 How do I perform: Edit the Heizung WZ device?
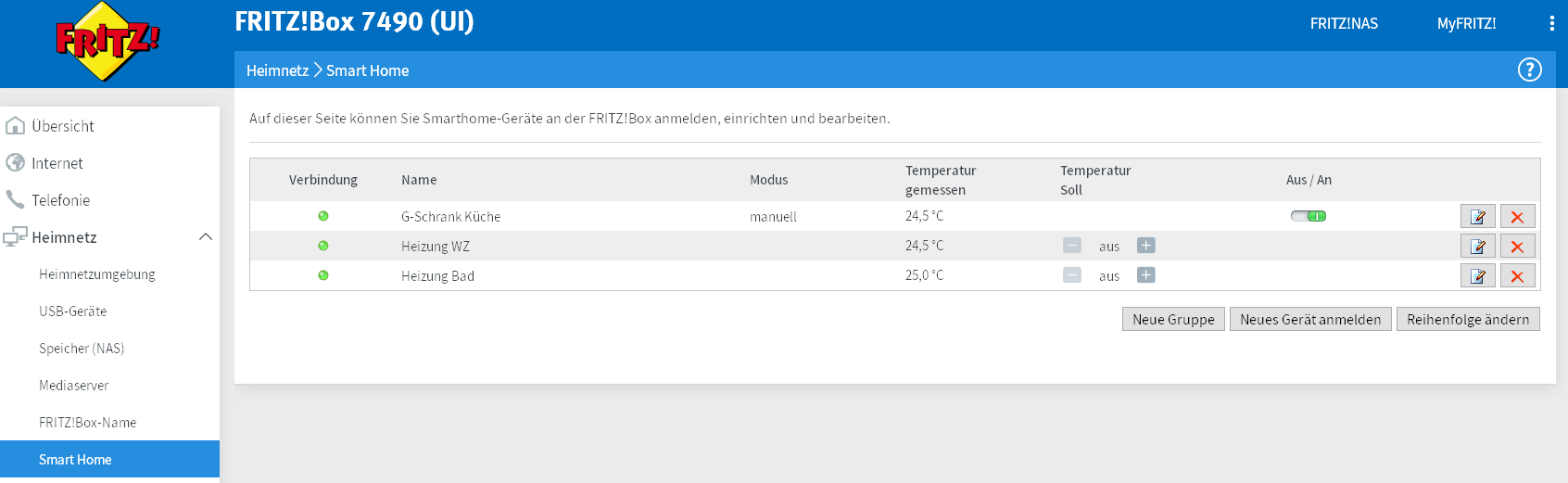(x=1477, y=247)
